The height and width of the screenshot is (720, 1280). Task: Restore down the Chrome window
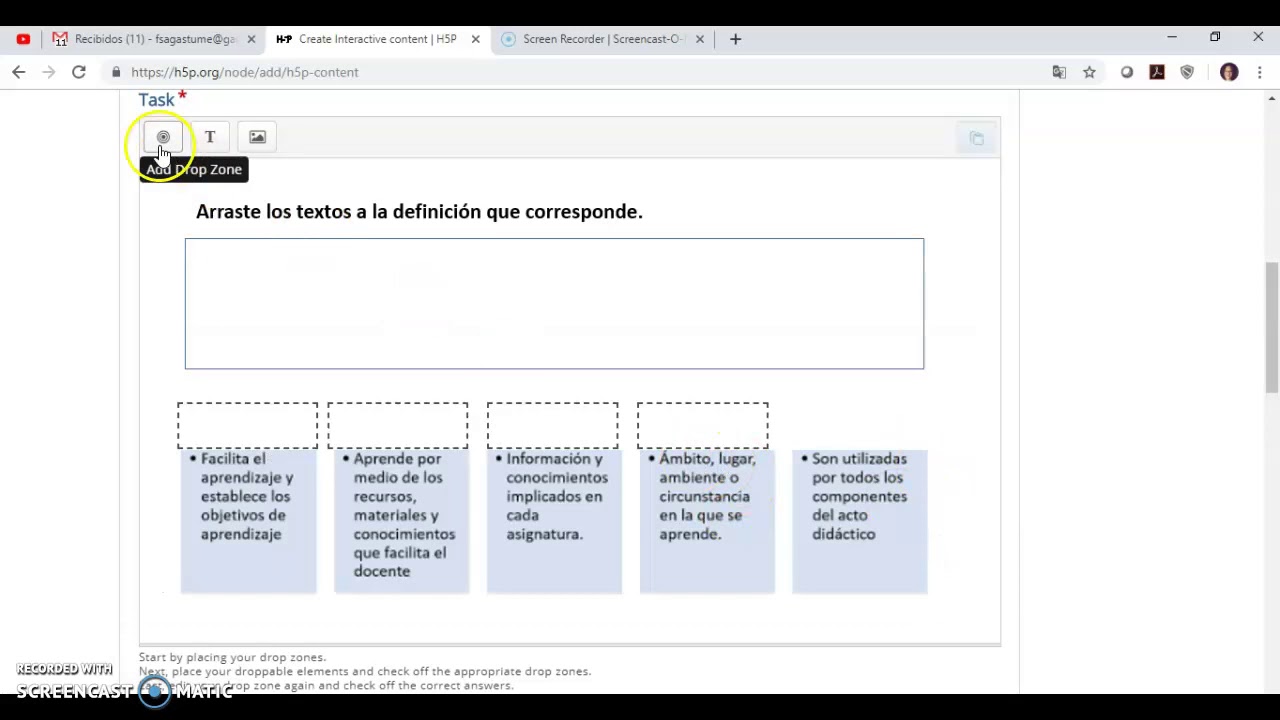(1215, 38)
